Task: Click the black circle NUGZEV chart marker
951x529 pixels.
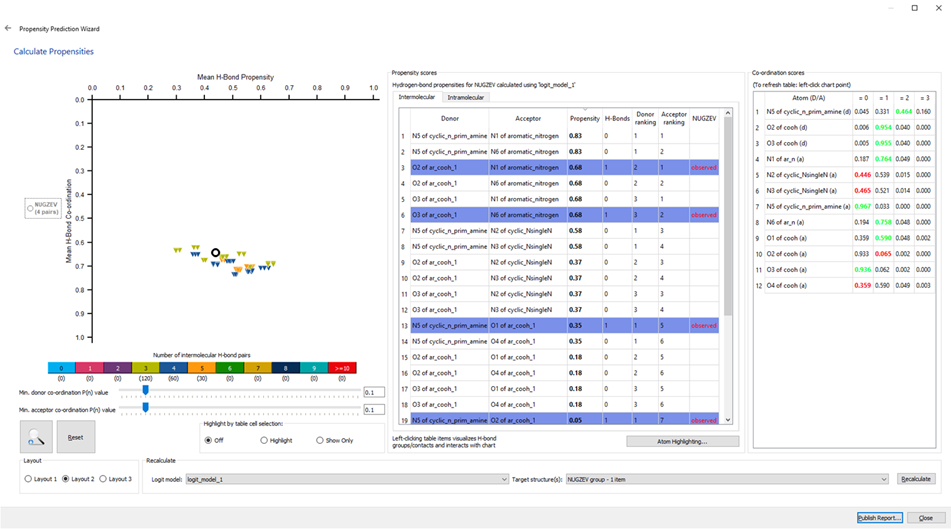Action: [x=216, y=253]
